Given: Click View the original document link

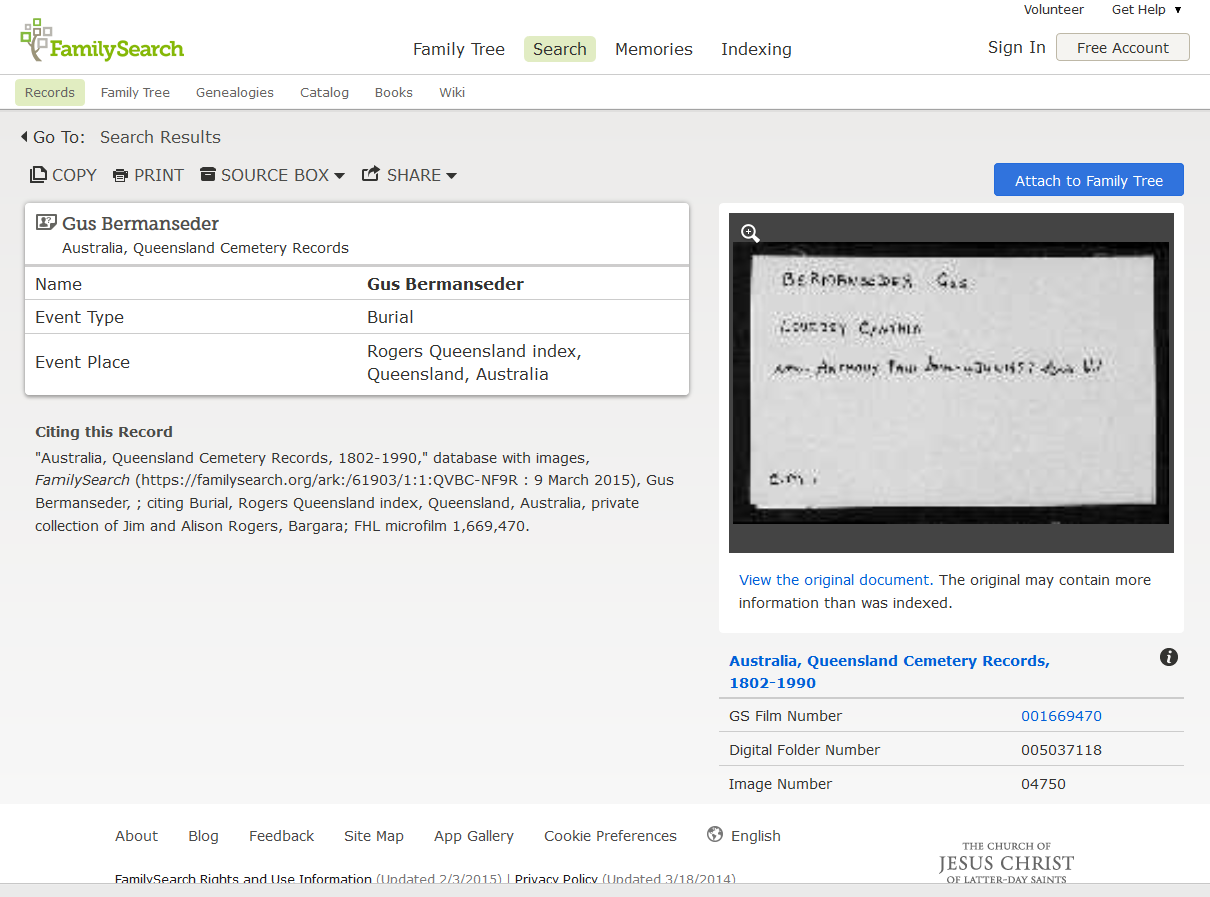Looking at the screenshot, I should coord(834,580).
